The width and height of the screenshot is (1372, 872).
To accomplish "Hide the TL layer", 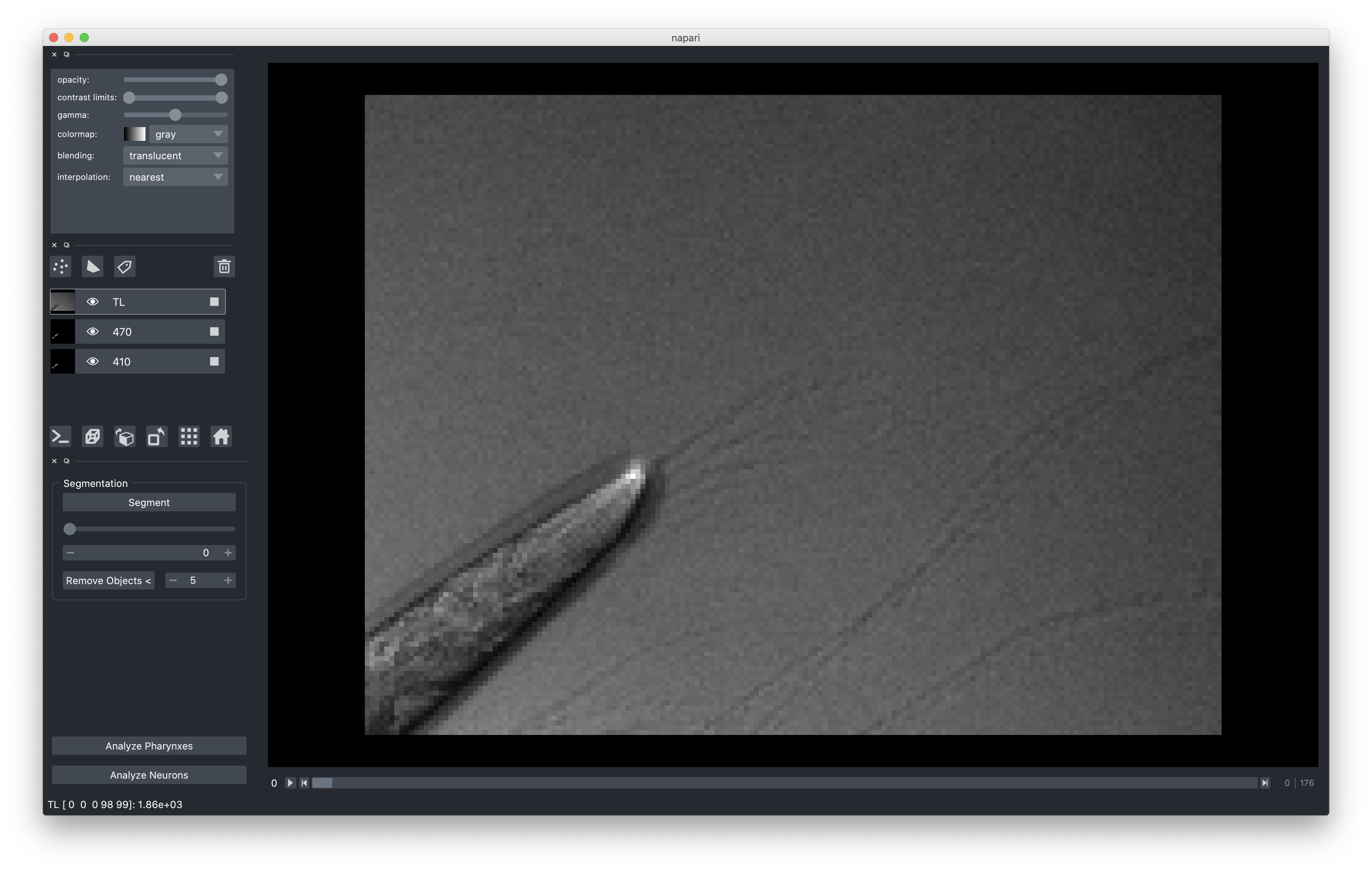I will [92, 302].
